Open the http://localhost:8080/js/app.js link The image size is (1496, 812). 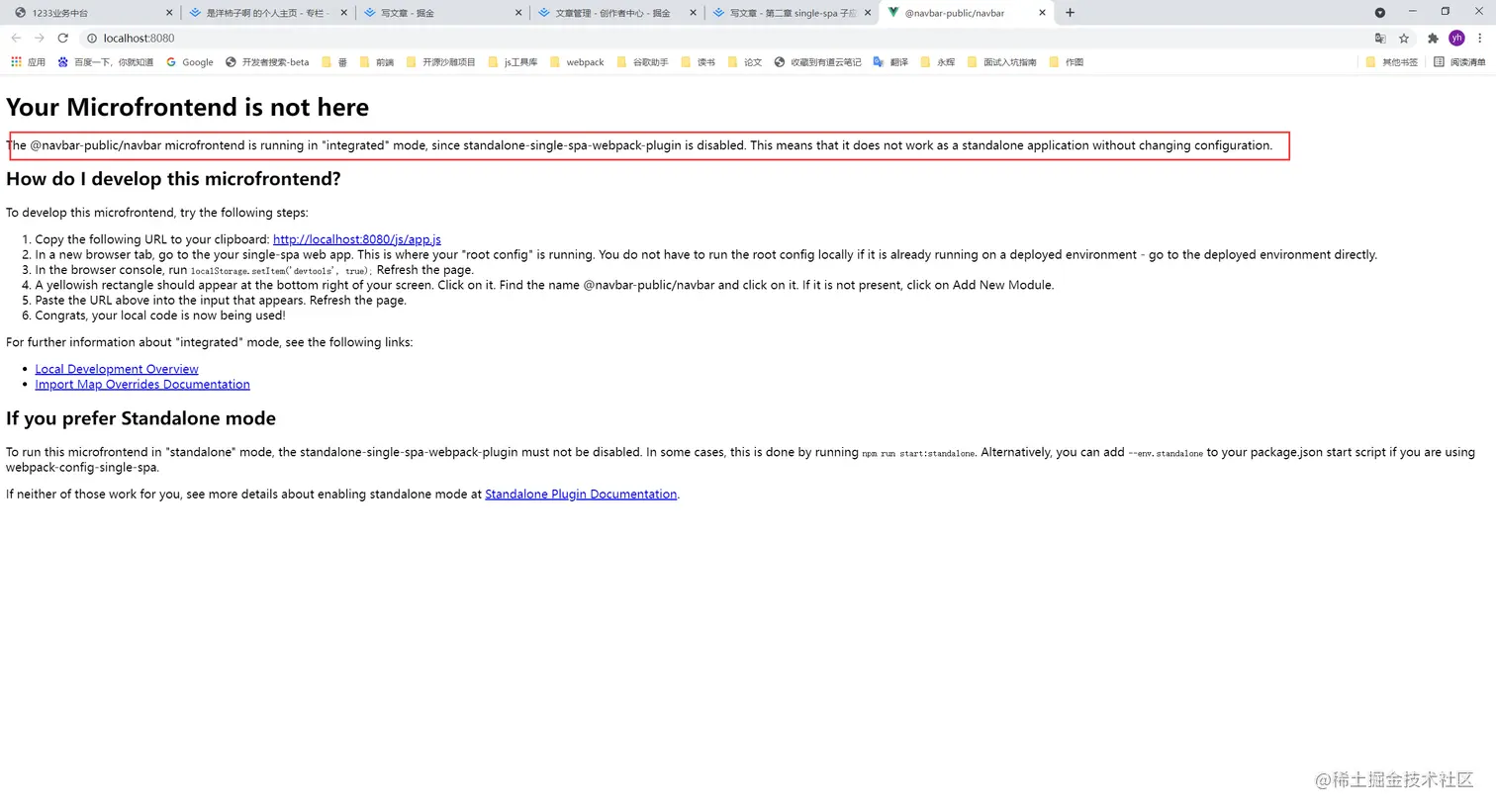pos(357,239)
